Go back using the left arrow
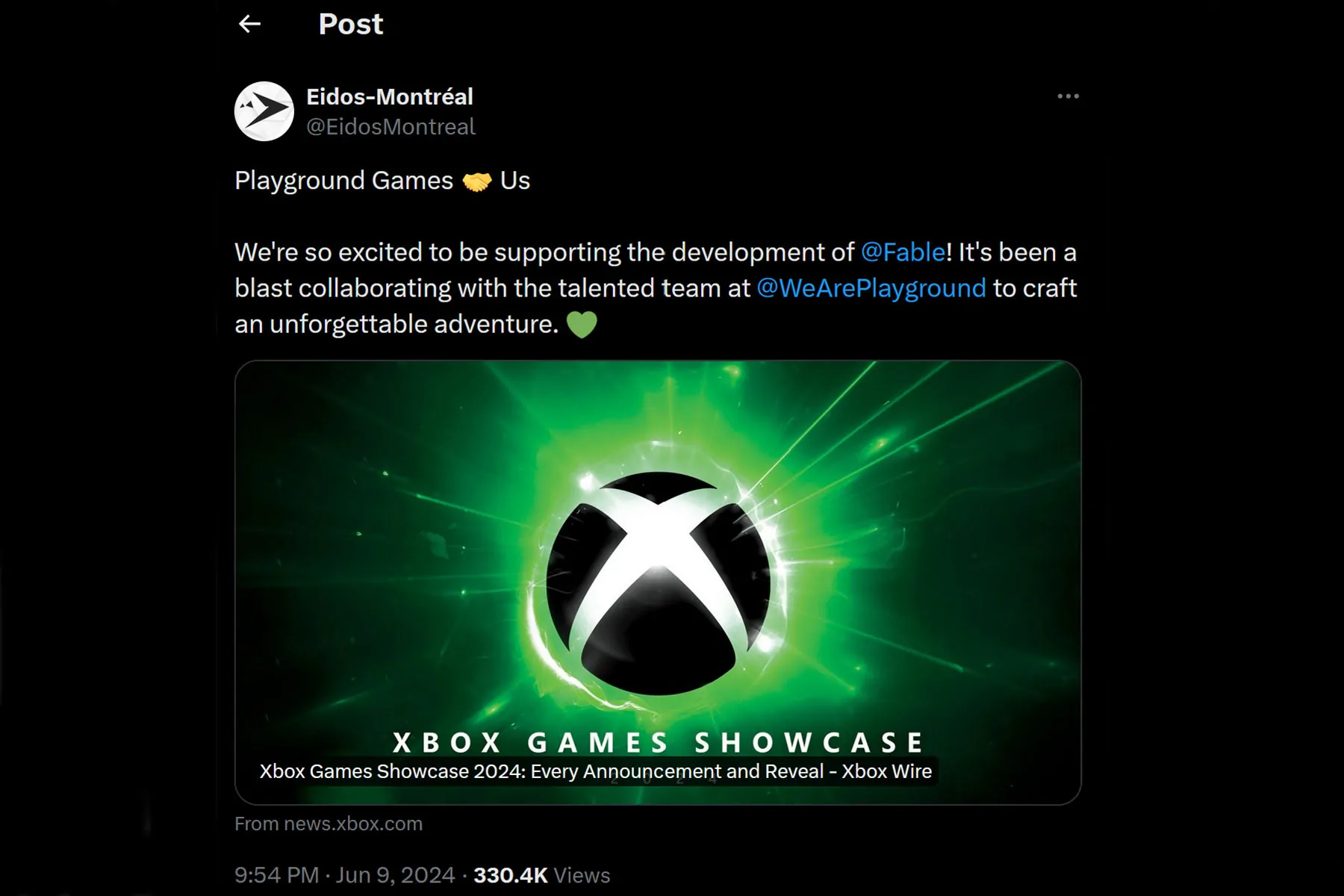1344x896 pixels. coord(249,24)
